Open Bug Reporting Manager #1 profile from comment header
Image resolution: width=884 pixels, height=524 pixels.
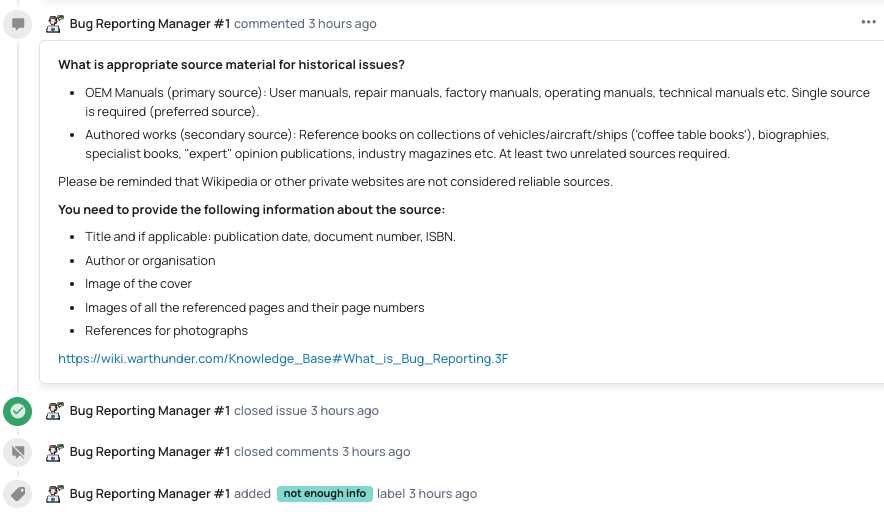150,23
